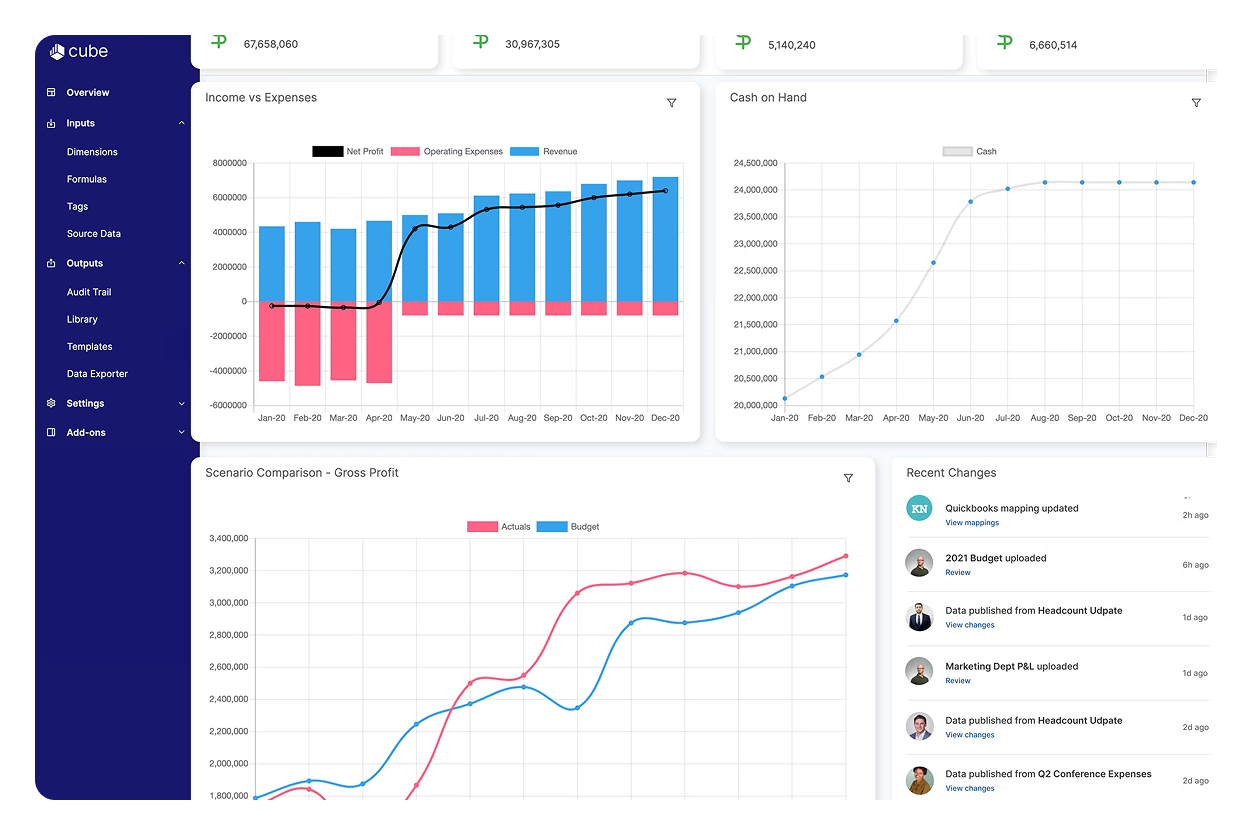Click the Cube logo icon
This screenshot has height=835, width=1252.
point(55,51)
